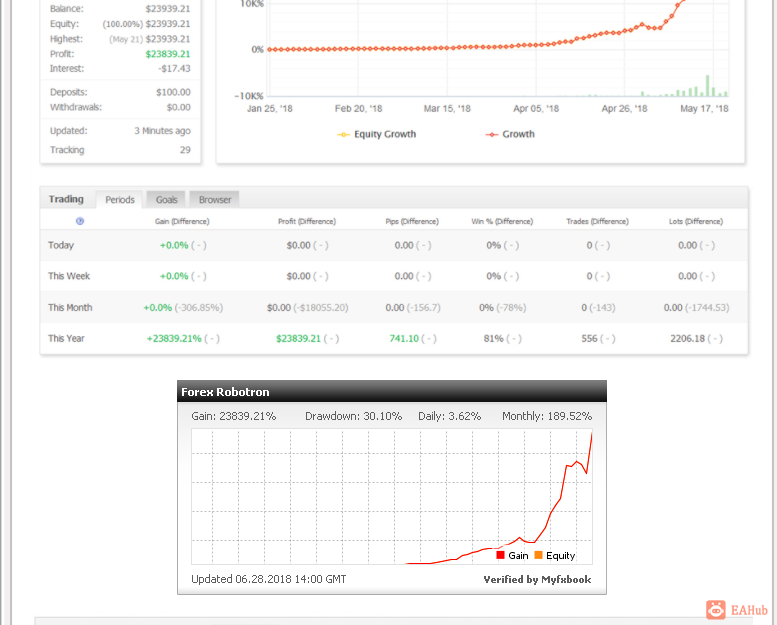The width and height of the screenshot is (777, 625).
Task: Click Drawdown: 30.10% in widget
Action: point(353,416)
